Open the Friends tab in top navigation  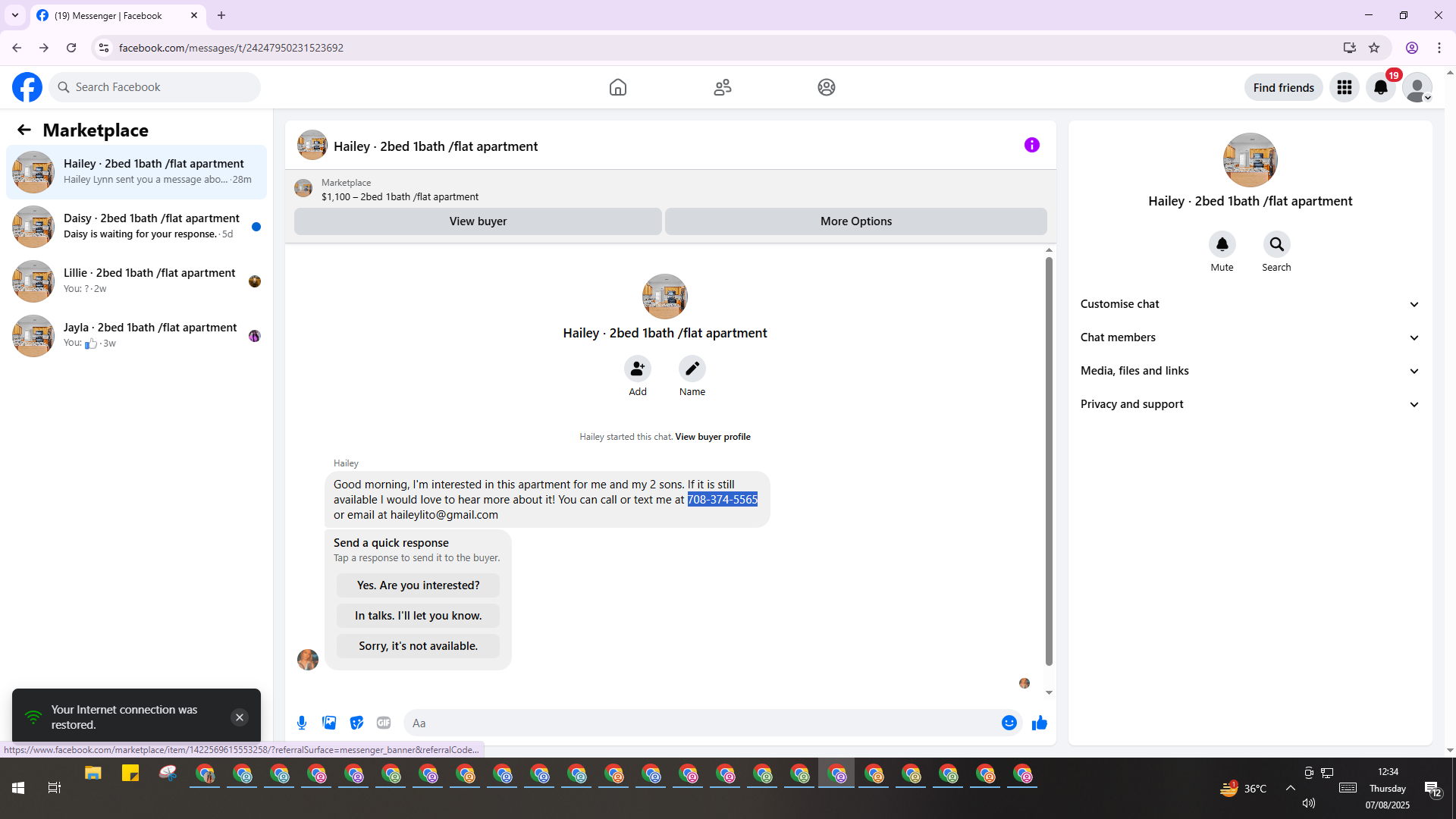click(x=722, y=87)
